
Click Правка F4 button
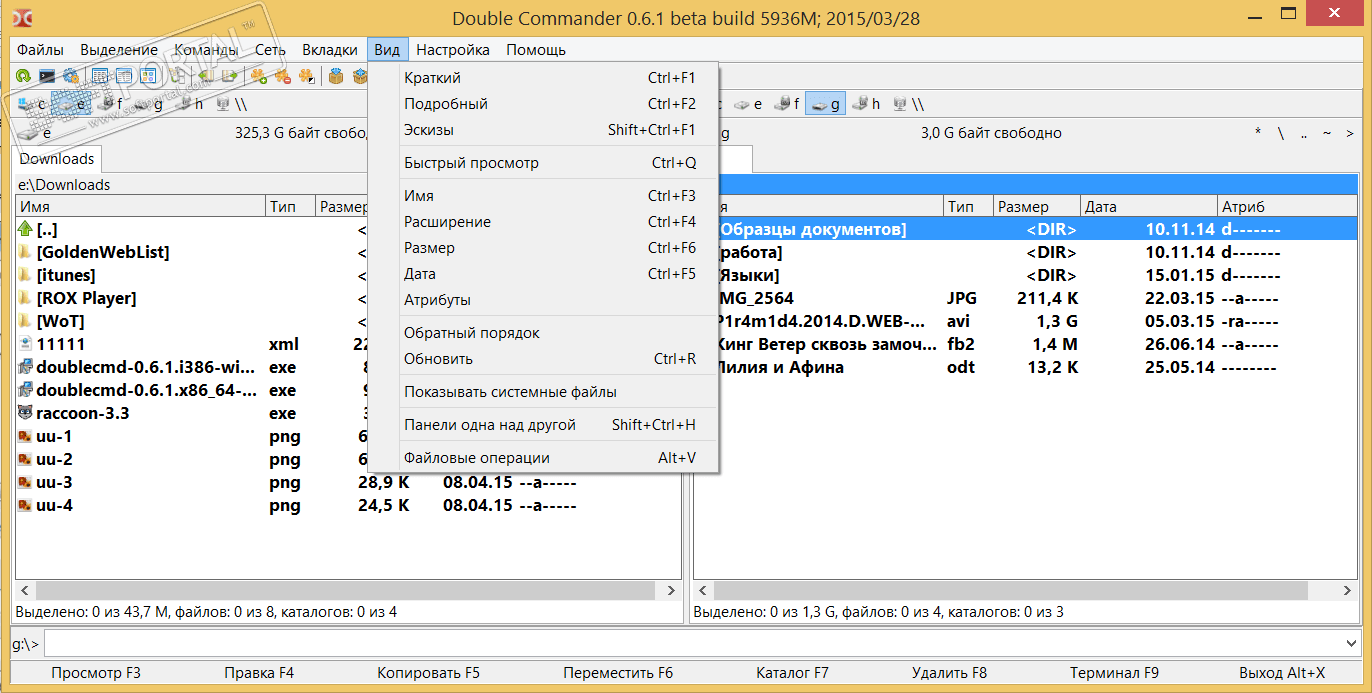(x=259, y=673)
